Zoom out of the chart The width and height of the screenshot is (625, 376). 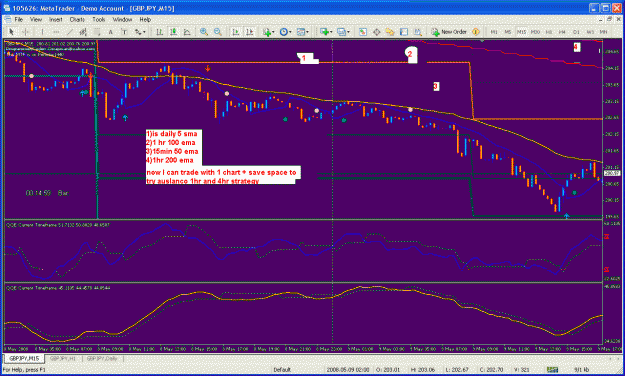(x=218, y=32)
